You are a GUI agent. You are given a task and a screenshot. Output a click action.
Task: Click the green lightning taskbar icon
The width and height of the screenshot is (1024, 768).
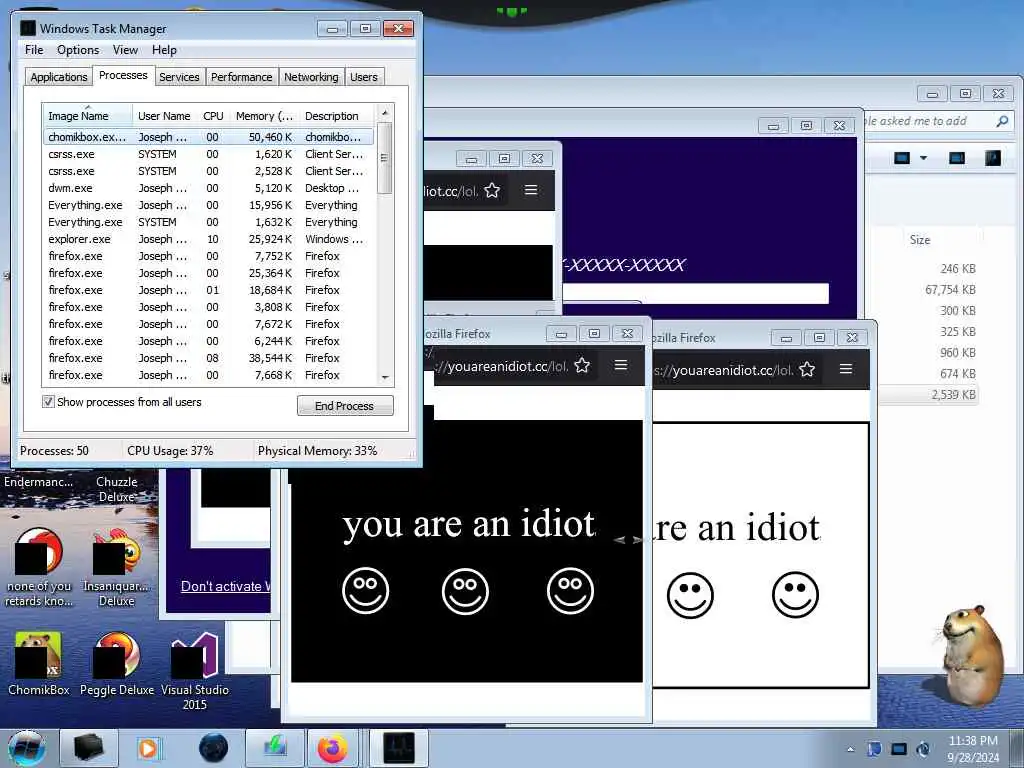pos(275,748)
